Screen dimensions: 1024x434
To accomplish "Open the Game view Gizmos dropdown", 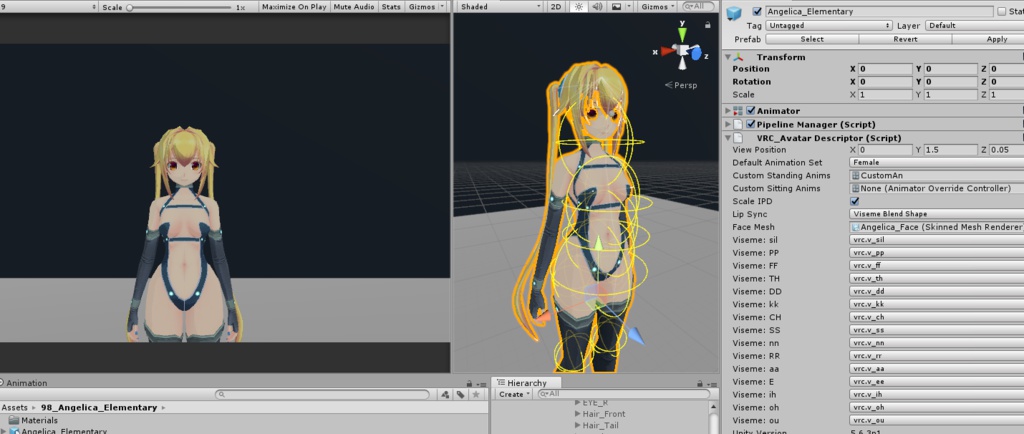I will pos(426,7).
